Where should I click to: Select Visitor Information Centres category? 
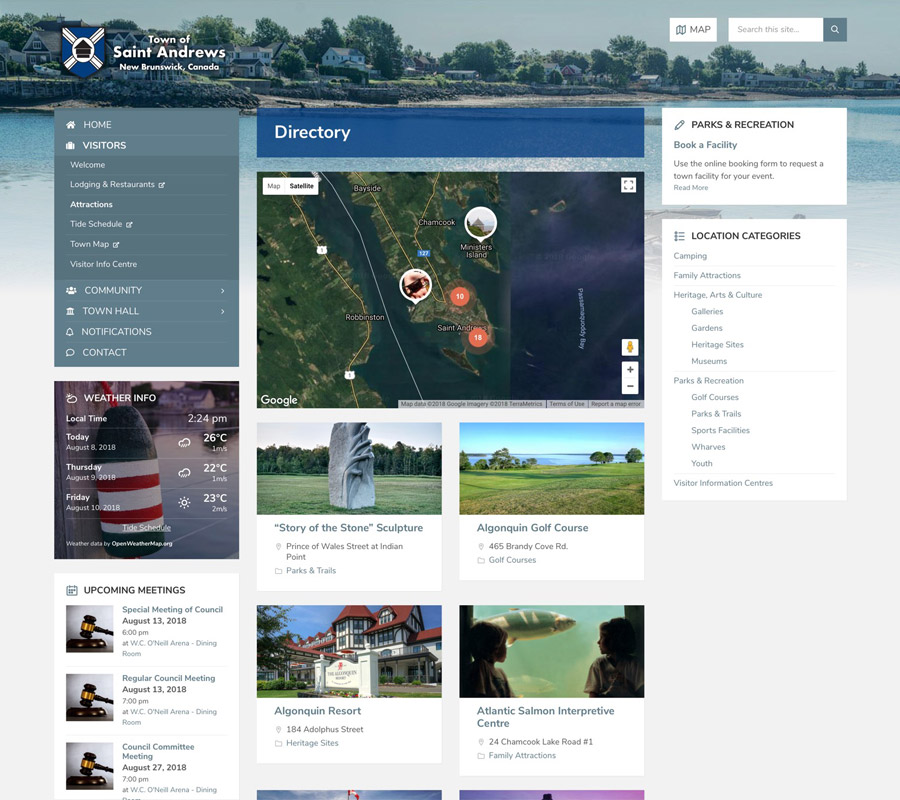(723, 483)
